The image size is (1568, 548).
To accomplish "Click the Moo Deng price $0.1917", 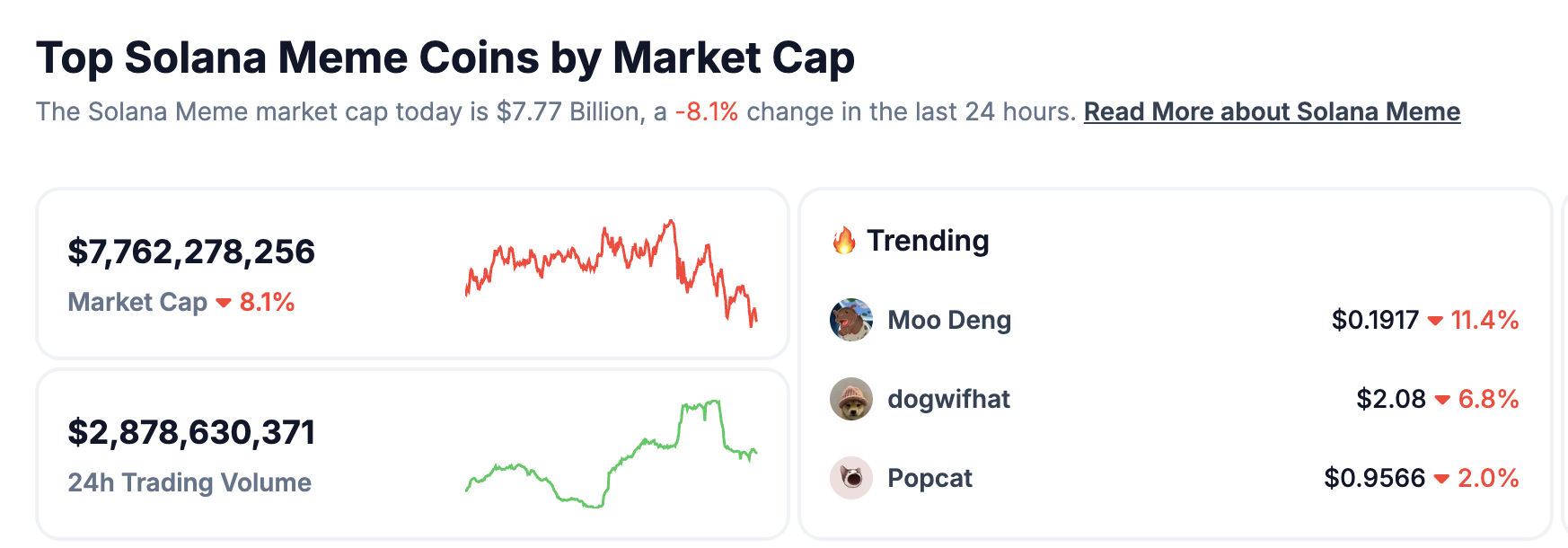I will coord(1375,320).
